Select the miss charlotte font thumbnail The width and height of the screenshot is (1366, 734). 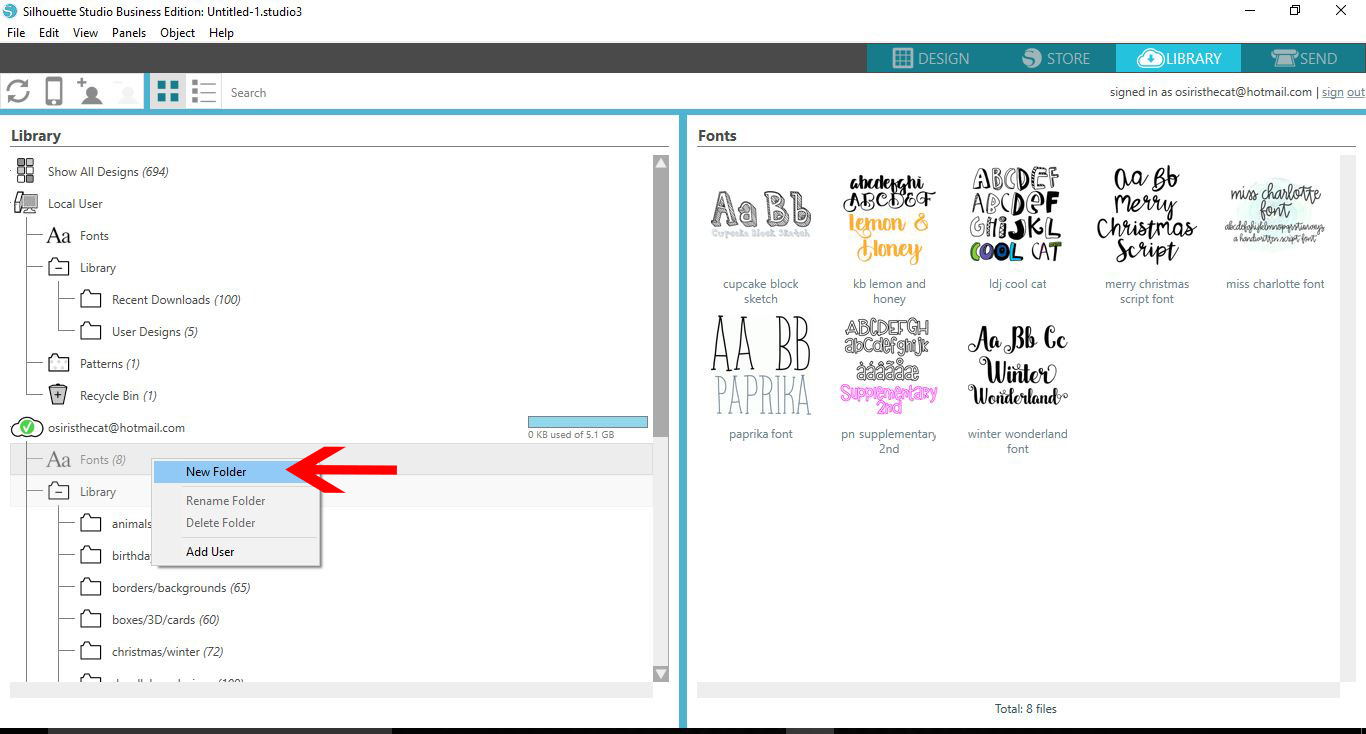[1275, 215]
